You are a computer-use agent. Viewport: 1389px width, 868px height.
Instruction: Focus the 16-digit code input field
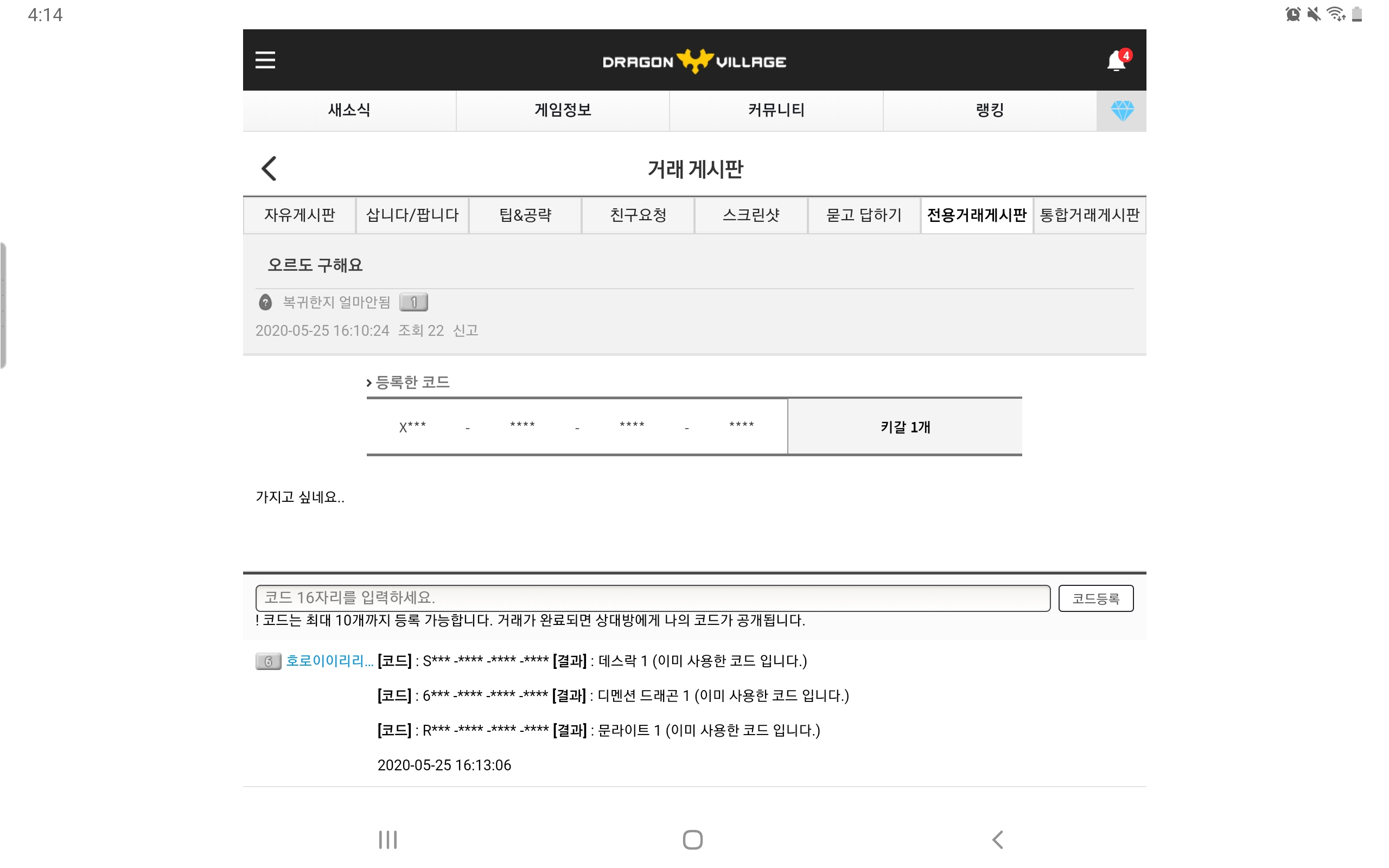tap(653, 598)
